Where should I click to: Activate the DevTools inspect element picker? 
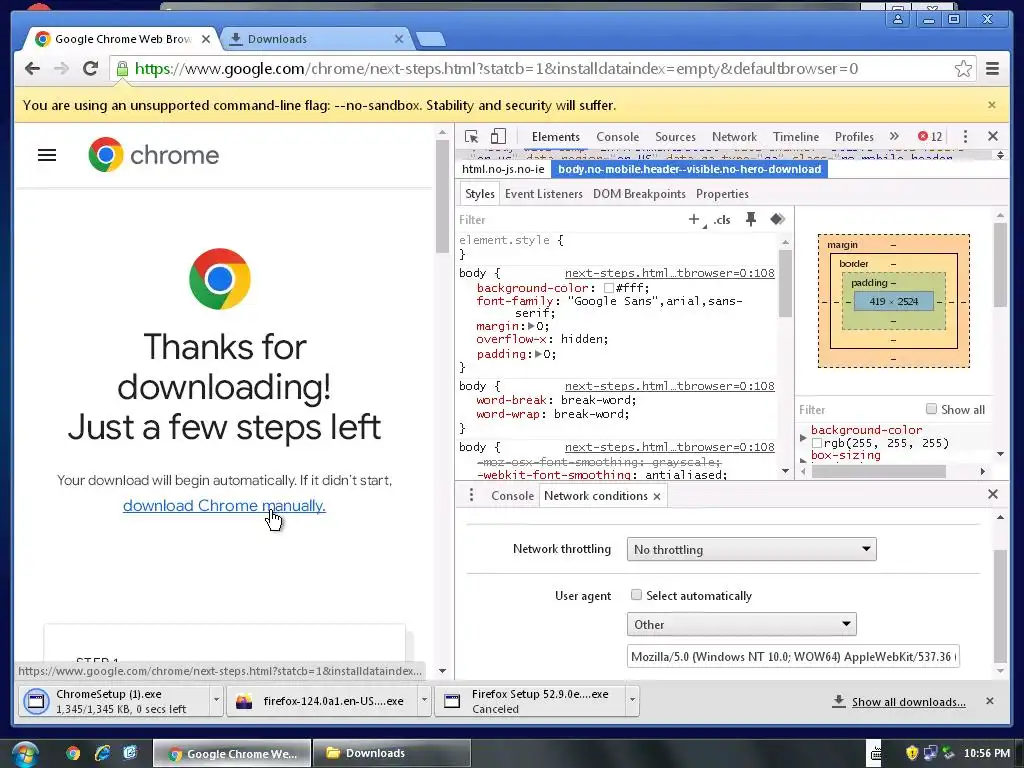472,136
